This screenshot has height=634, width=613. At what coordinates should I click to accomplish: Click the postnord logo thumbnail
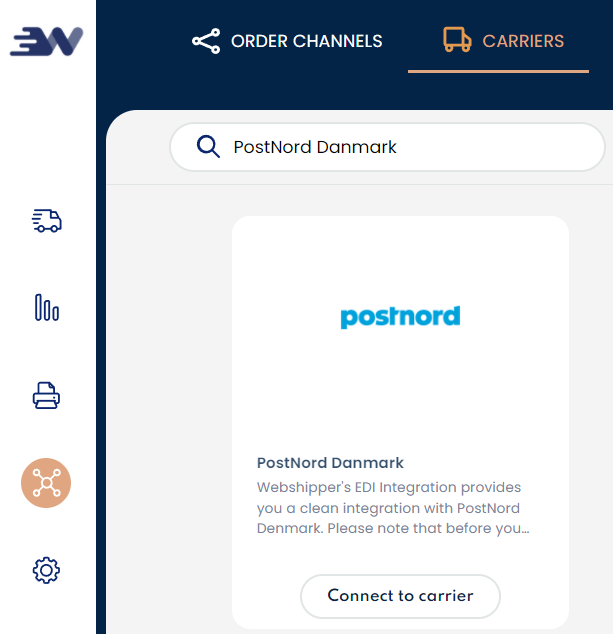pos(400,317)
